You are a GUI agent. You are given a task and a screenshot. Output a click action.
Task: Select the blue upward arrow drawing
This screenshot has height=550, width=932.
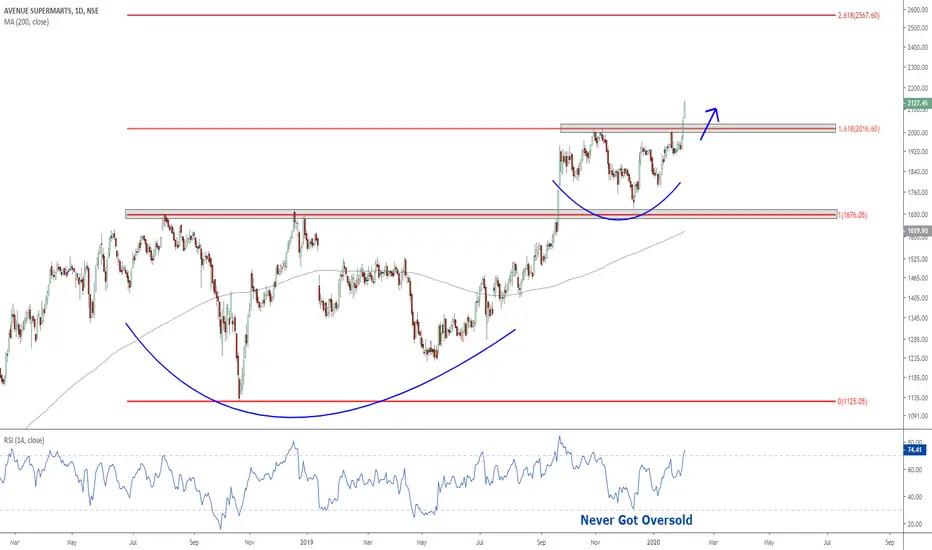710,123
